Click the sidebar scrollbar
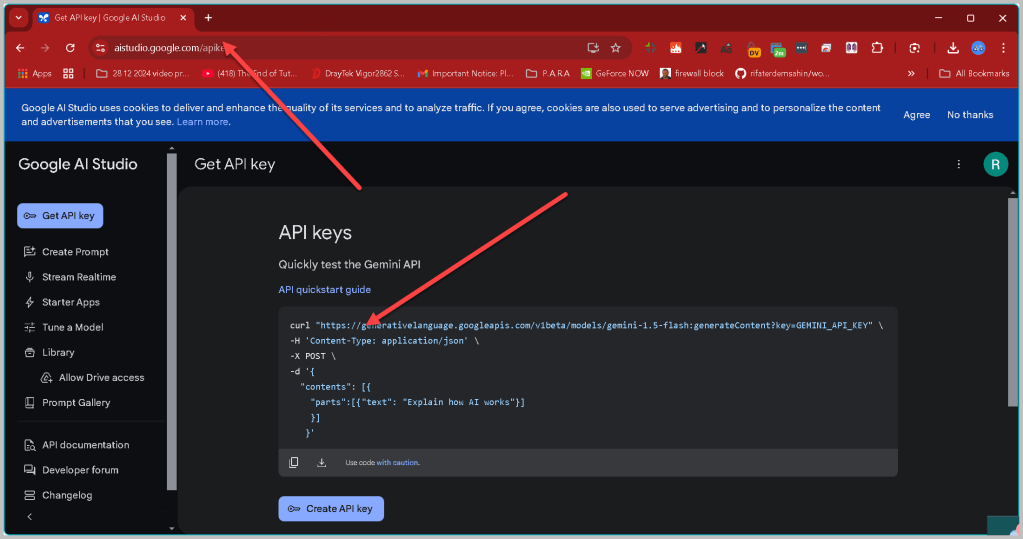The image size is (1023, 539). click(x=172, y=321)
